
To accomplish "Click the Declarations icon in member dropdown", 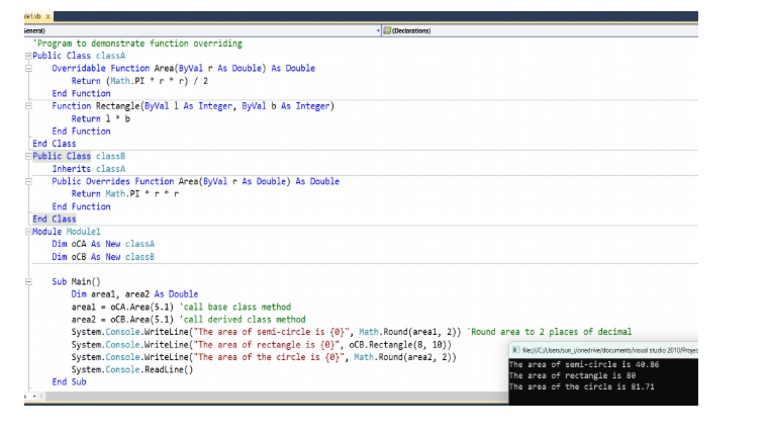I will [x=387, y=31].
